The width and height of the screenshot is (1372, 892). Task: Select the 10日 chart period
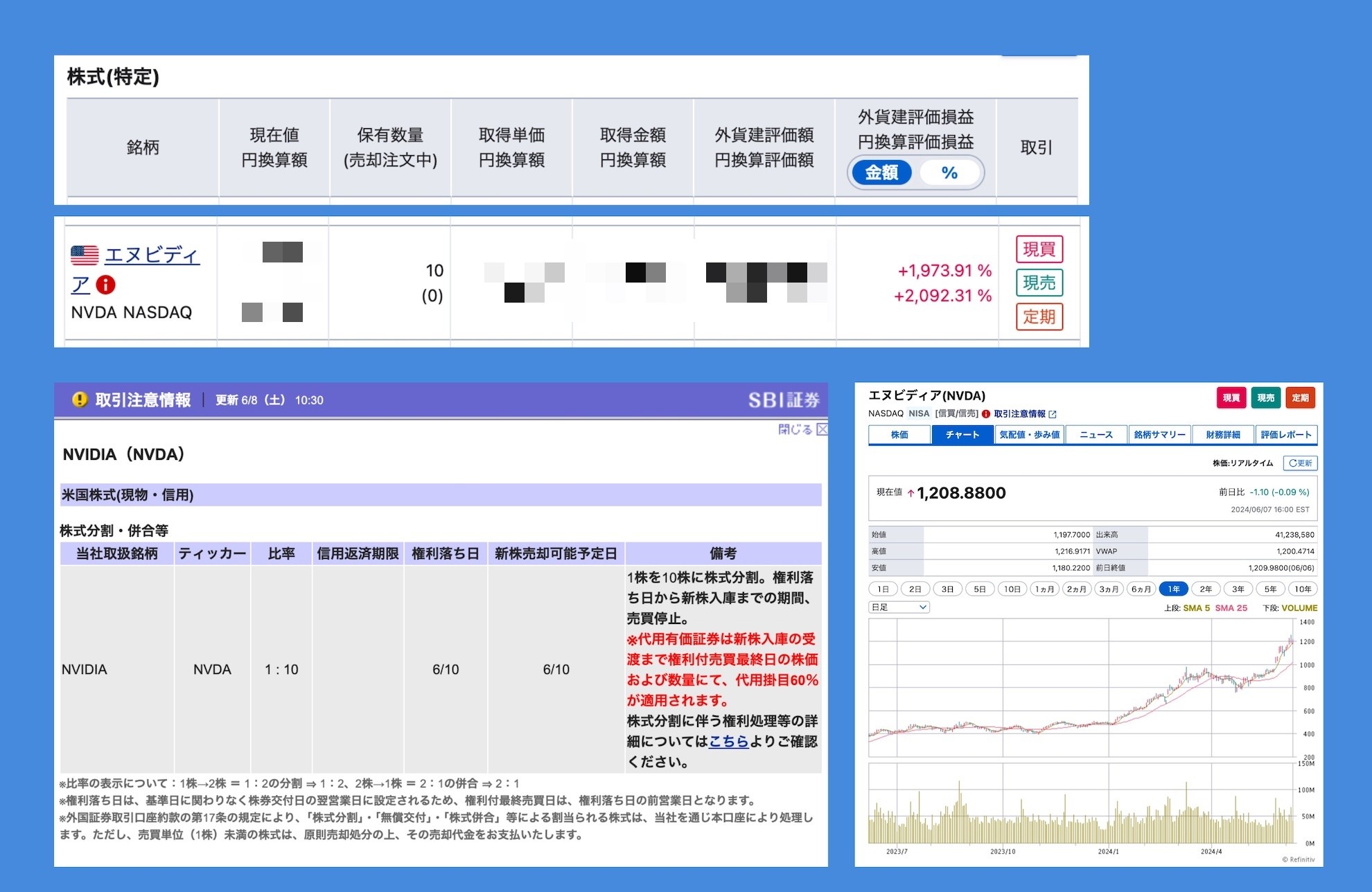1012,589
